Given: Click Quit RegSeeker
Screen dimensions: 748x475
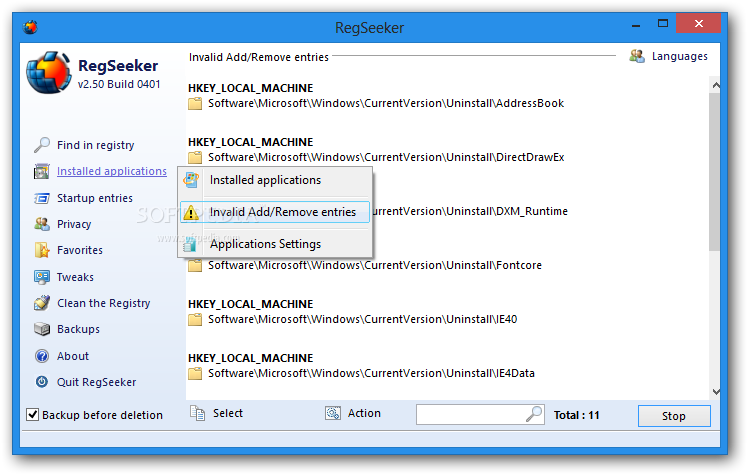Looking at the screenshot, I should (96, 382).
